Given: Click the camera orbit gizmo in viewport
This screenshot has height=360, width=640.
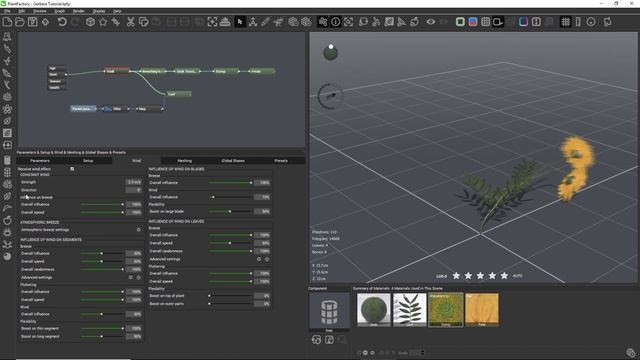Looking at the screenshot, I should (330, 96).
